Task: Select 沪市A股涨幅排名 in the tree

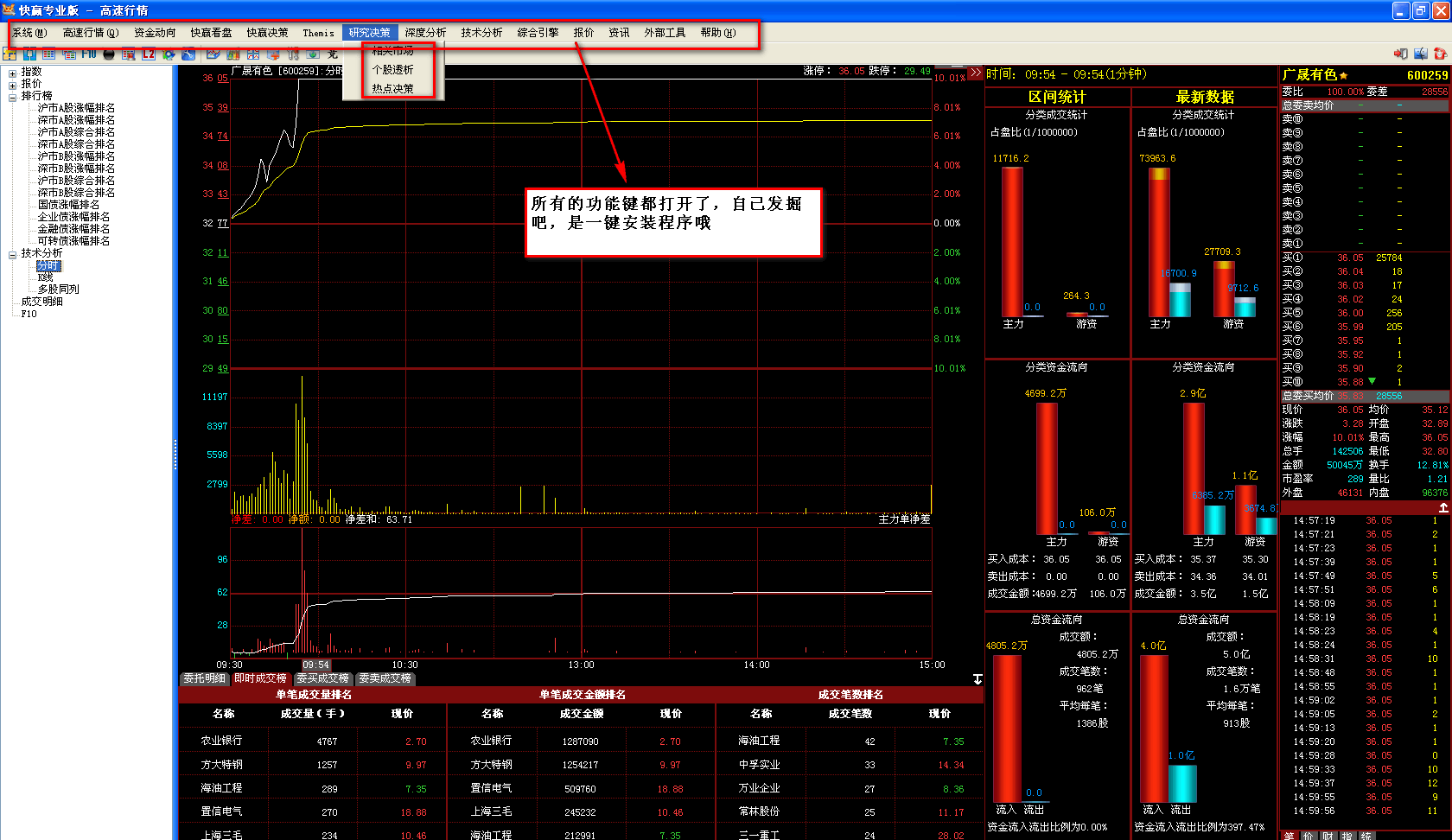Action: tap(76, 108)
